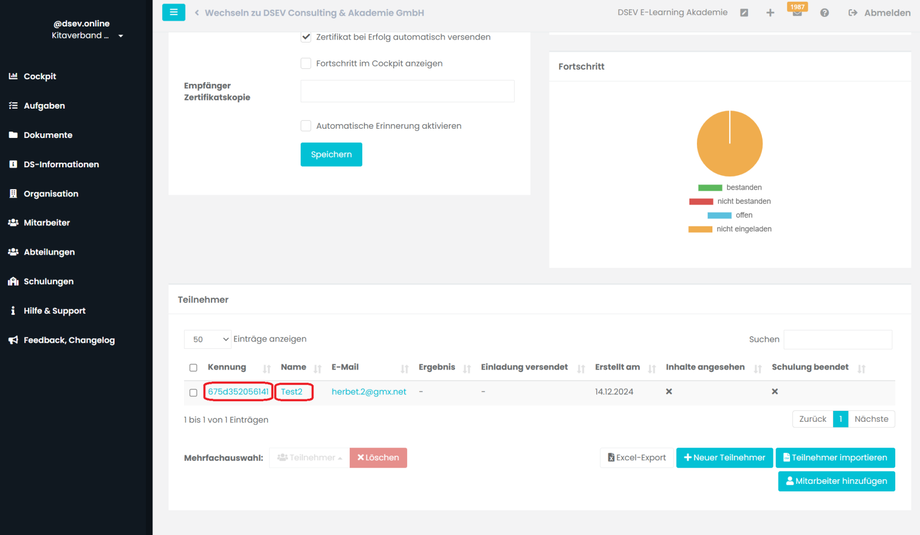Open Mitarbeiter in the sidebar

(x=47, y=223)
